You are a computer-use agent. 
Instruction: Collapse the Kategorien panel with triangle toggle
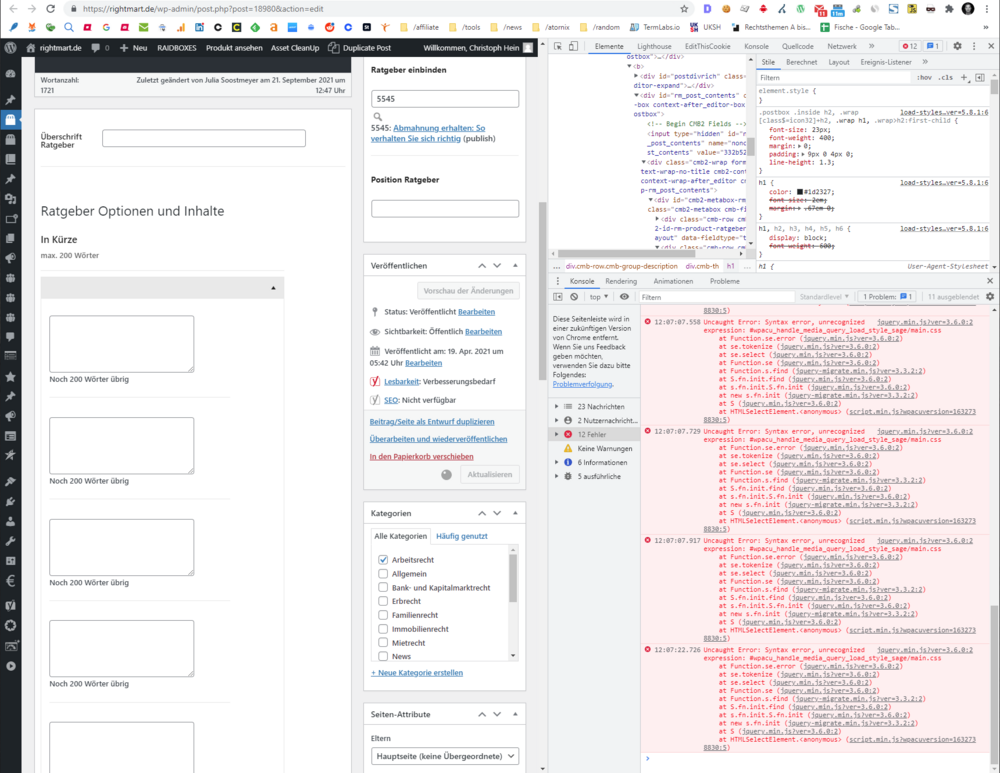pyautogui.click(x=515, y=513)
